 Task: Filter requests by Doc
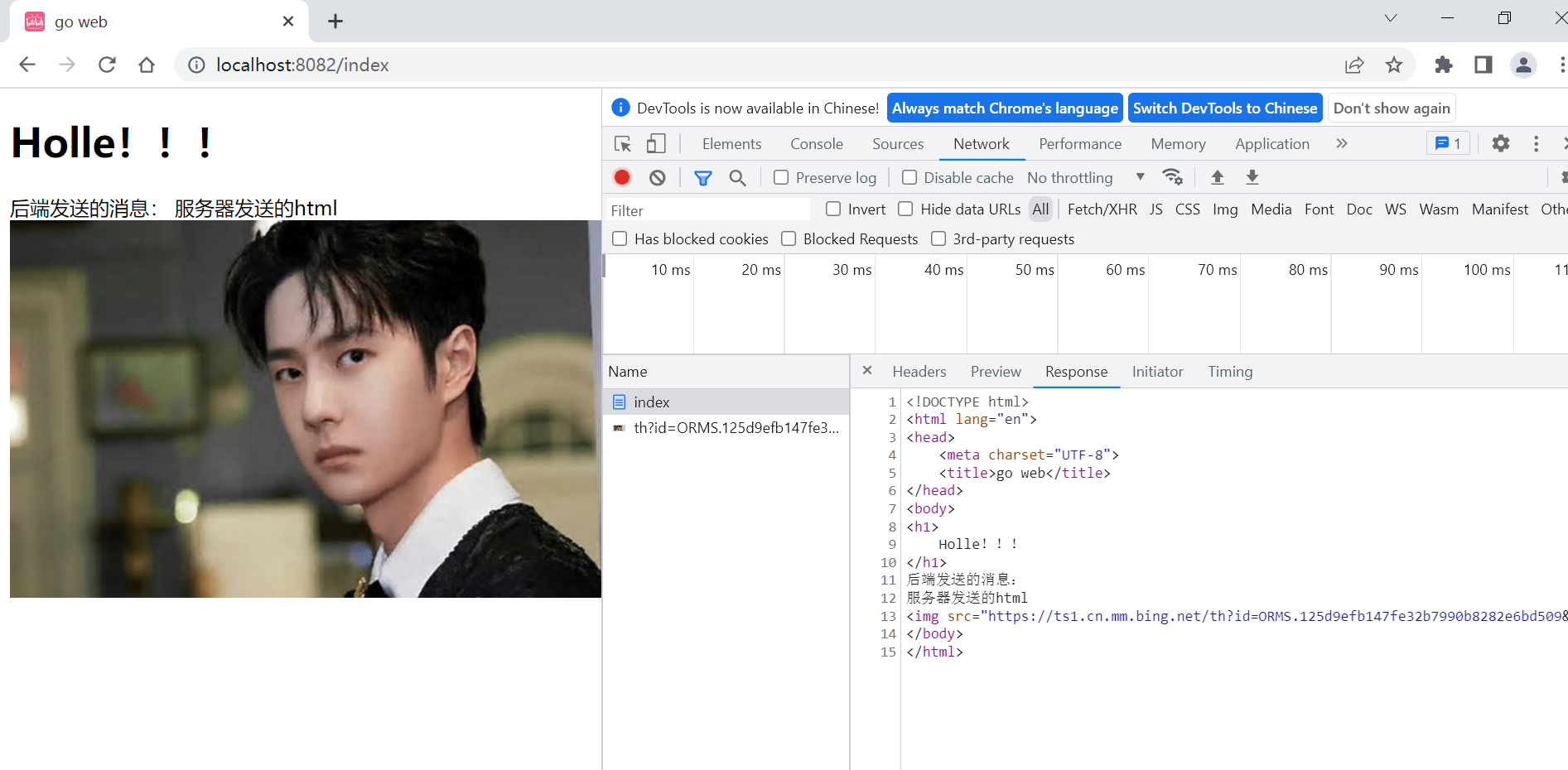(x=1359, y=209)
